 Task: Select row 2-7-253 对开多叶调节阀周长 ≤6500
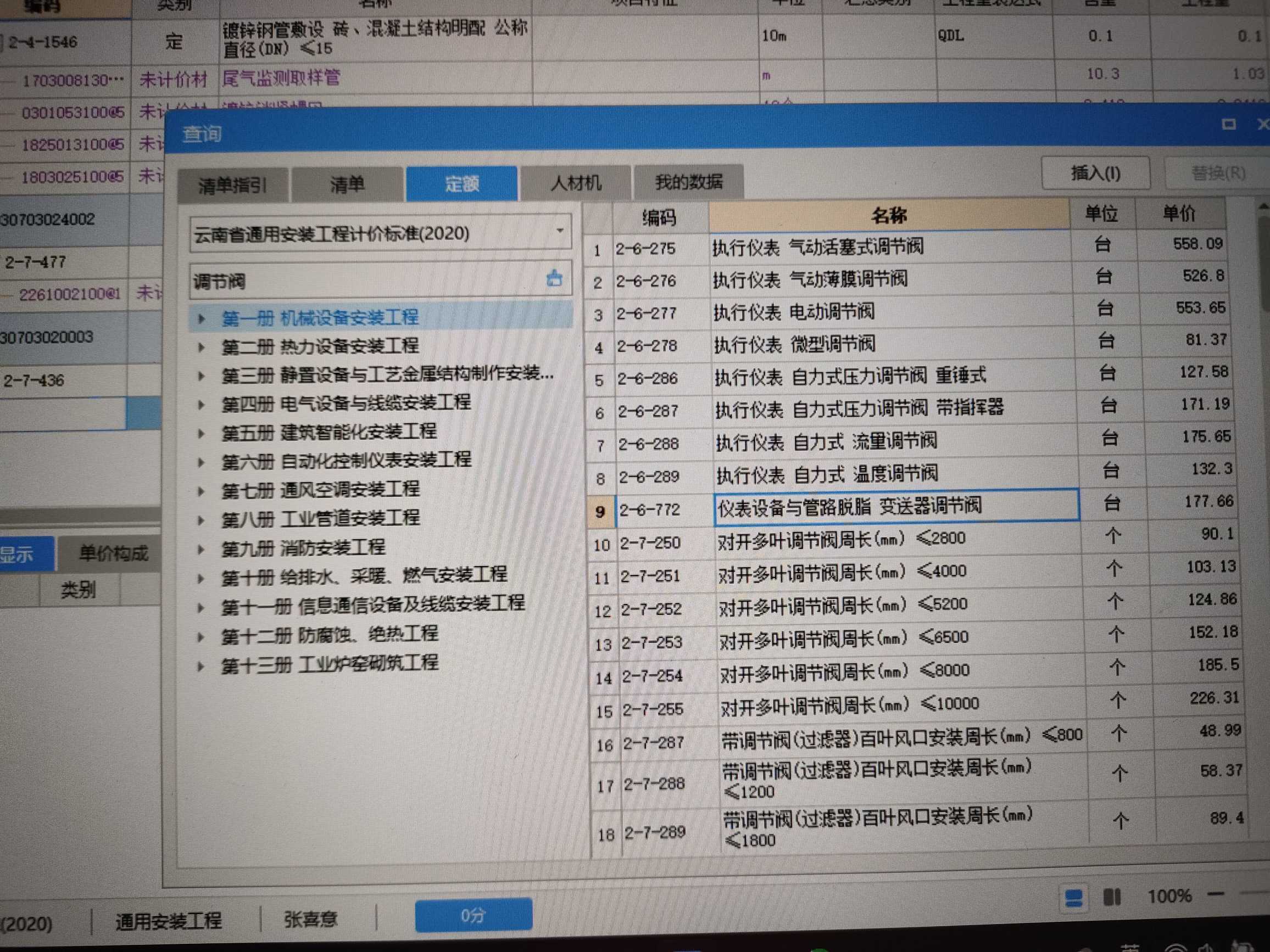pos(916,638)
